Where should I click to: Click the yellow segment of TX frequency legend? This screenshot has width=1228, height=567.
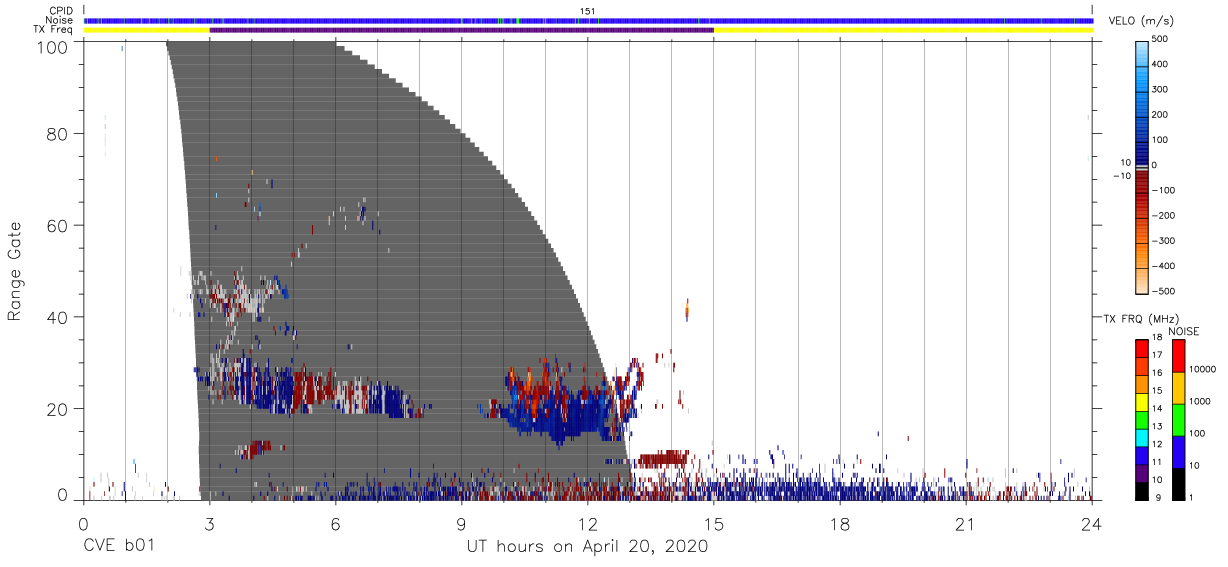pos(1142,401)
